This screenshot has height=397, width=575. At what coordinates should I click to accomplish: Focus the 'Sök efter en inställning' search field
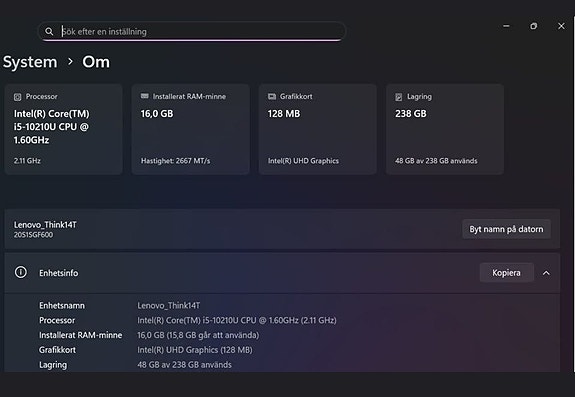(x=192, y=32)
